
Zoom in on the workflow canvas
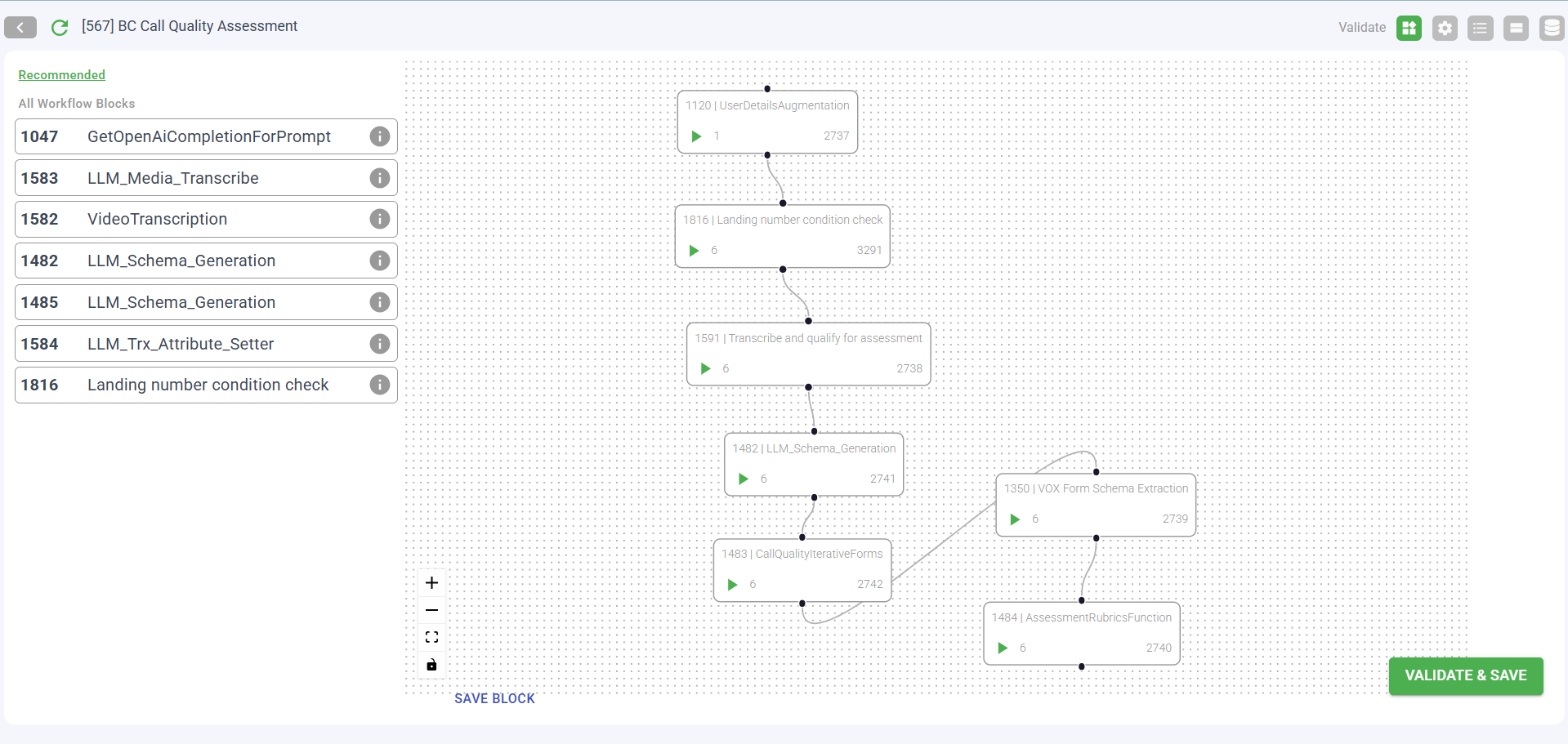click(x=432, y=583)
